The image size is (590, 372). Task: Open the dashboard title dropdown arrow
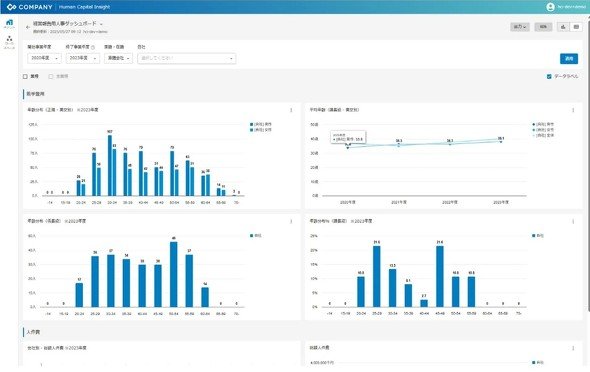point(101,24)
